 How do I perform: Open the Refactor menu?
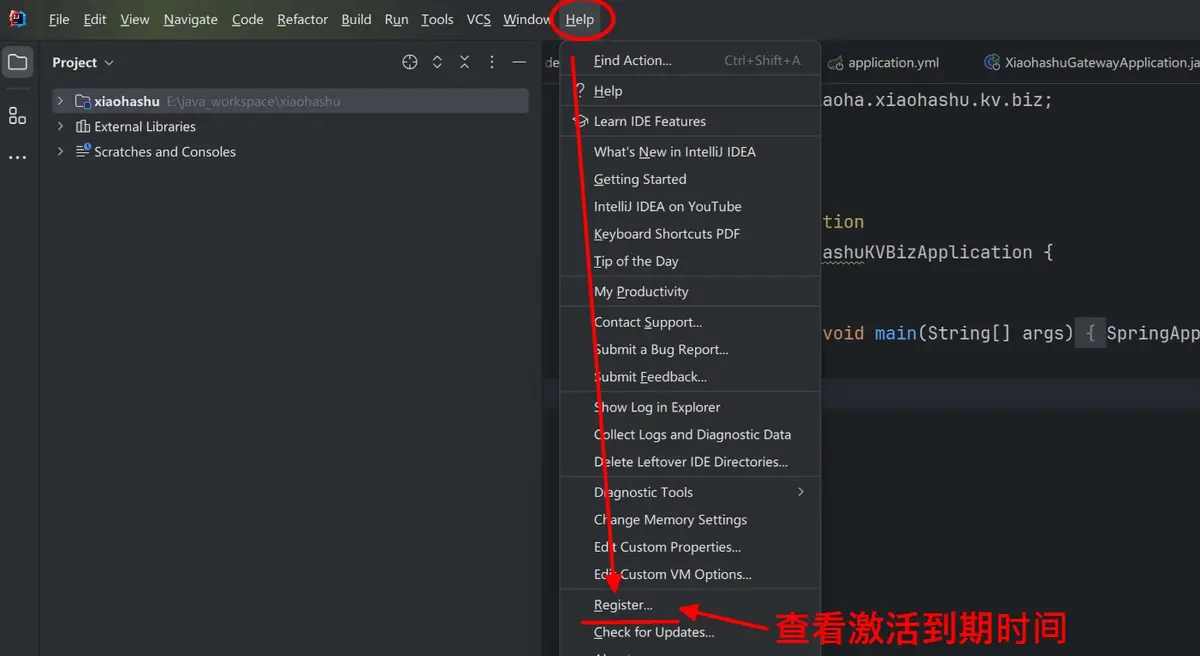tap(303, 19)
